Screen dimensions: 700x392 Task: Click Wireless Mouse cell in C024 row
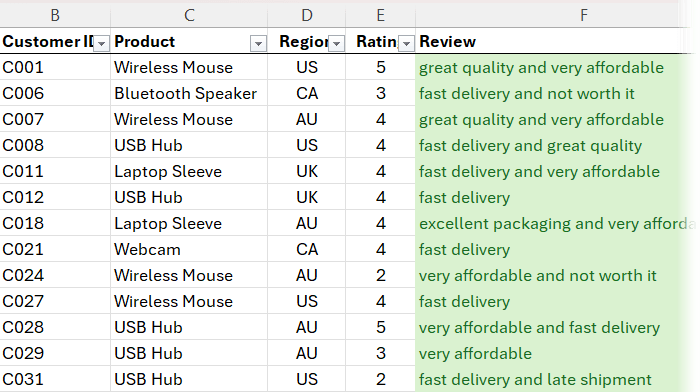click(x=189, y=275)
